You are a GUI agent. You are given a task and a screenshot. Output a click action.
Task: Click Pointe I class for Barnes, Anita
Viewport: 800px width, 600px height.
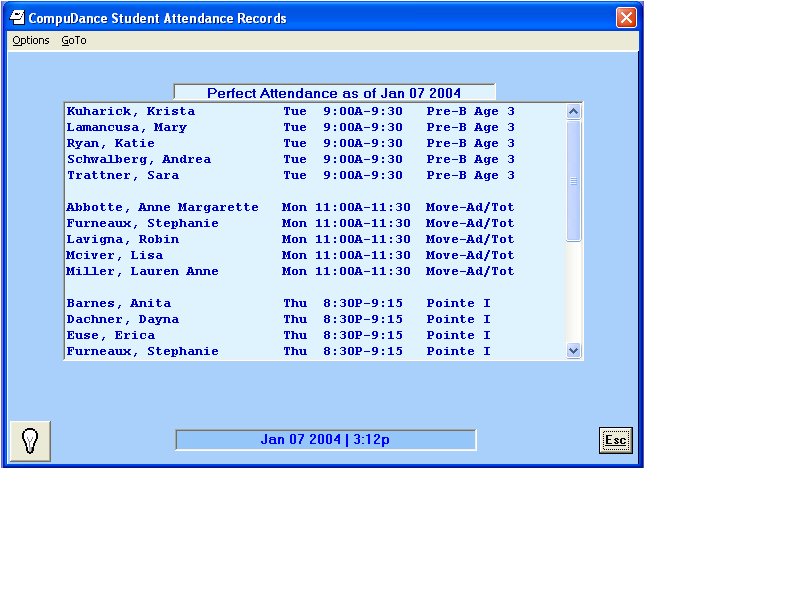[x=459, y=303]
